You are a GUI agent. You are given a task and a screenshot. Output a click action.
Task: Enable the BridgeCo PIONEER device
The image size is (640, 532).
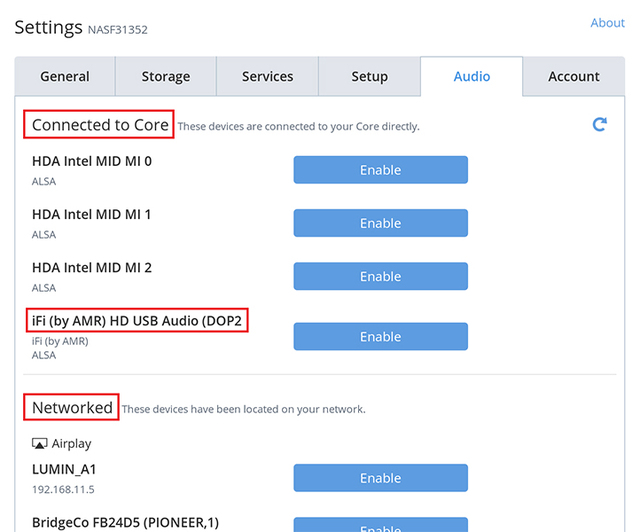coord(380,525)
